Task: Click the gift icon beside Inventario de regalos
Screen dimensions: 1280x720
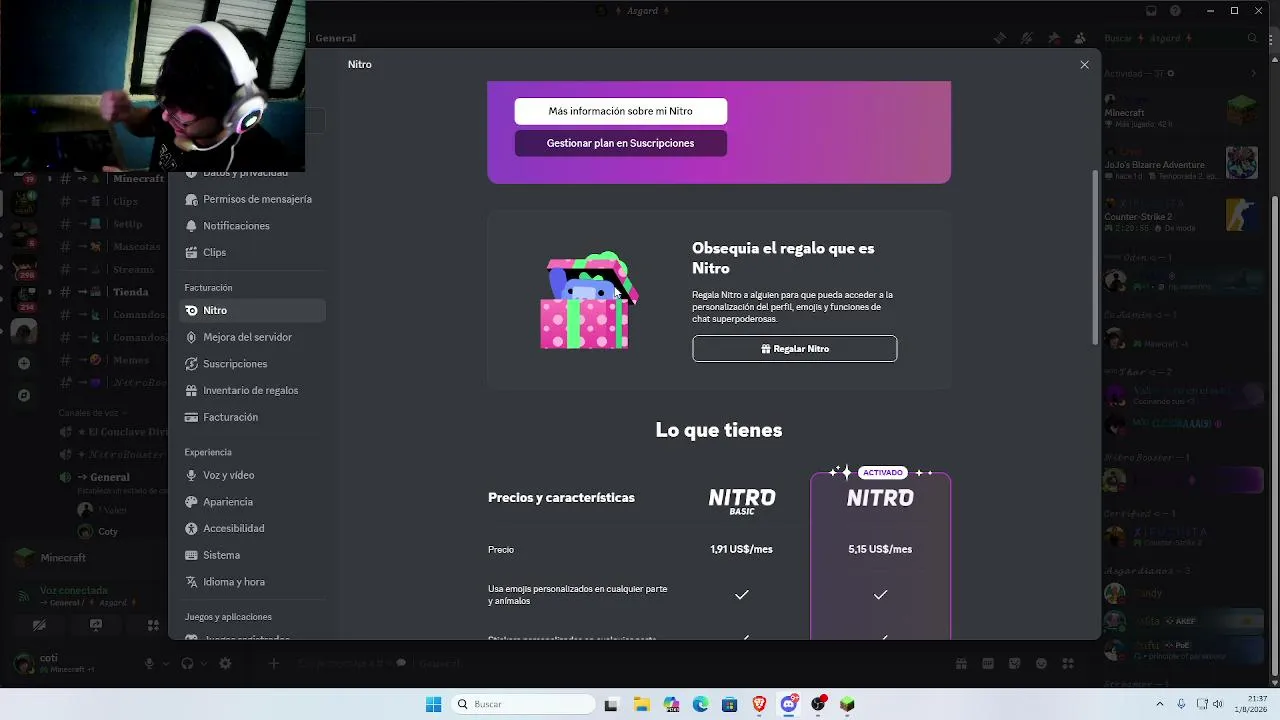Action: point(191,390)
